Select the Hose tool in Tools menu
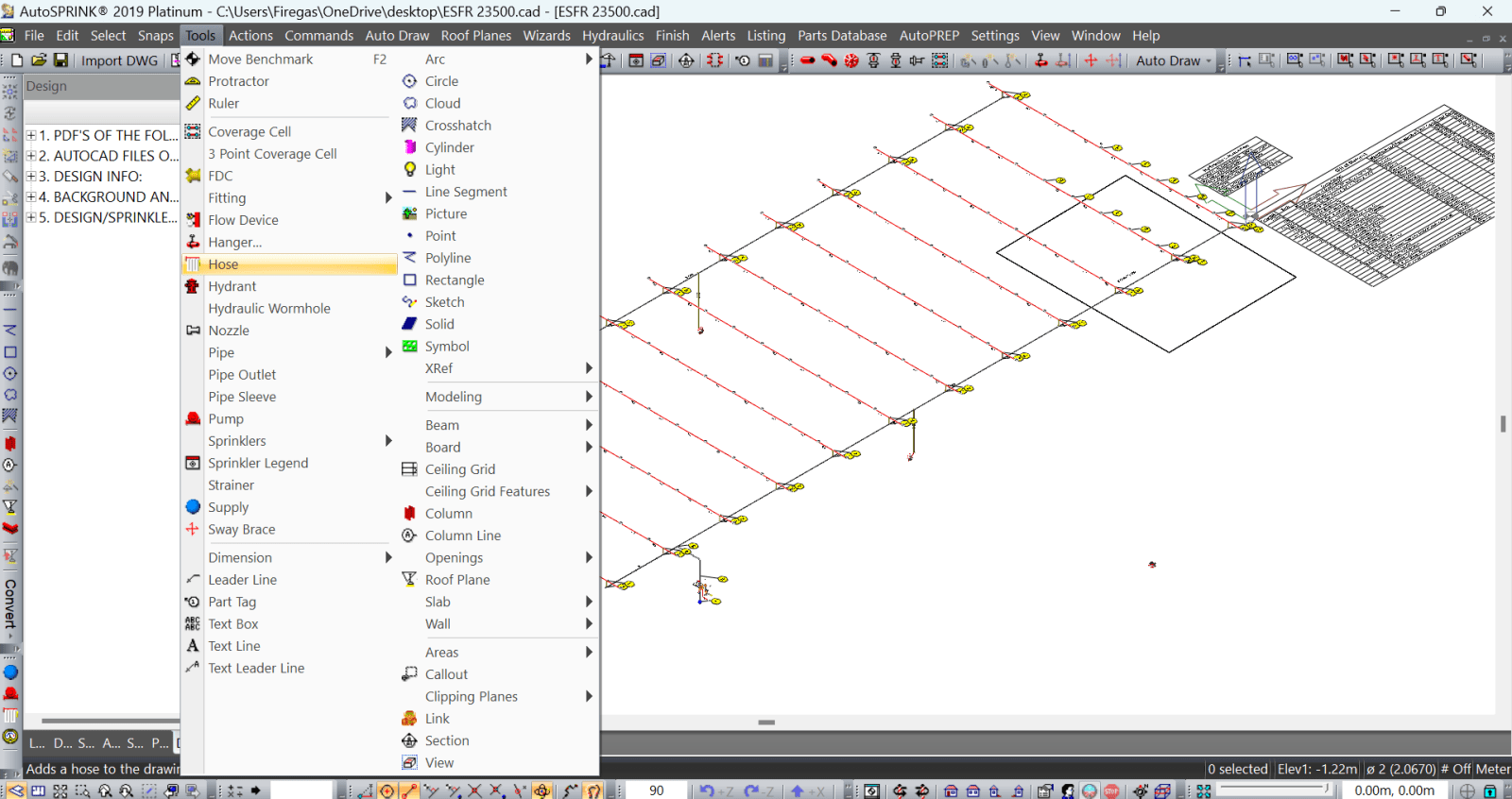The width and height of the screenshot is (1512, 799). coord(289,264)
